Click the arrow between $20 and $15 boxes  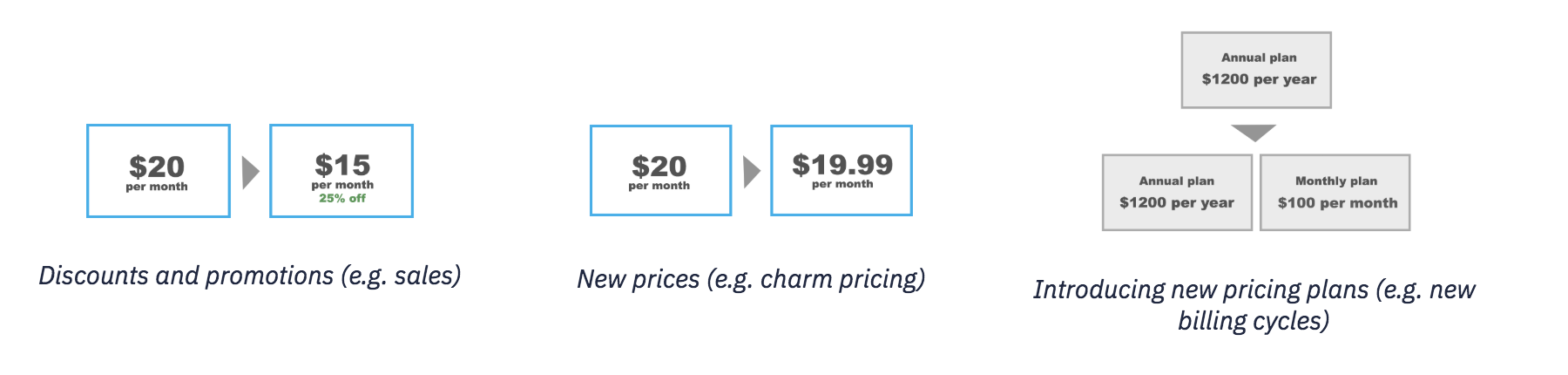pos(250,172)
